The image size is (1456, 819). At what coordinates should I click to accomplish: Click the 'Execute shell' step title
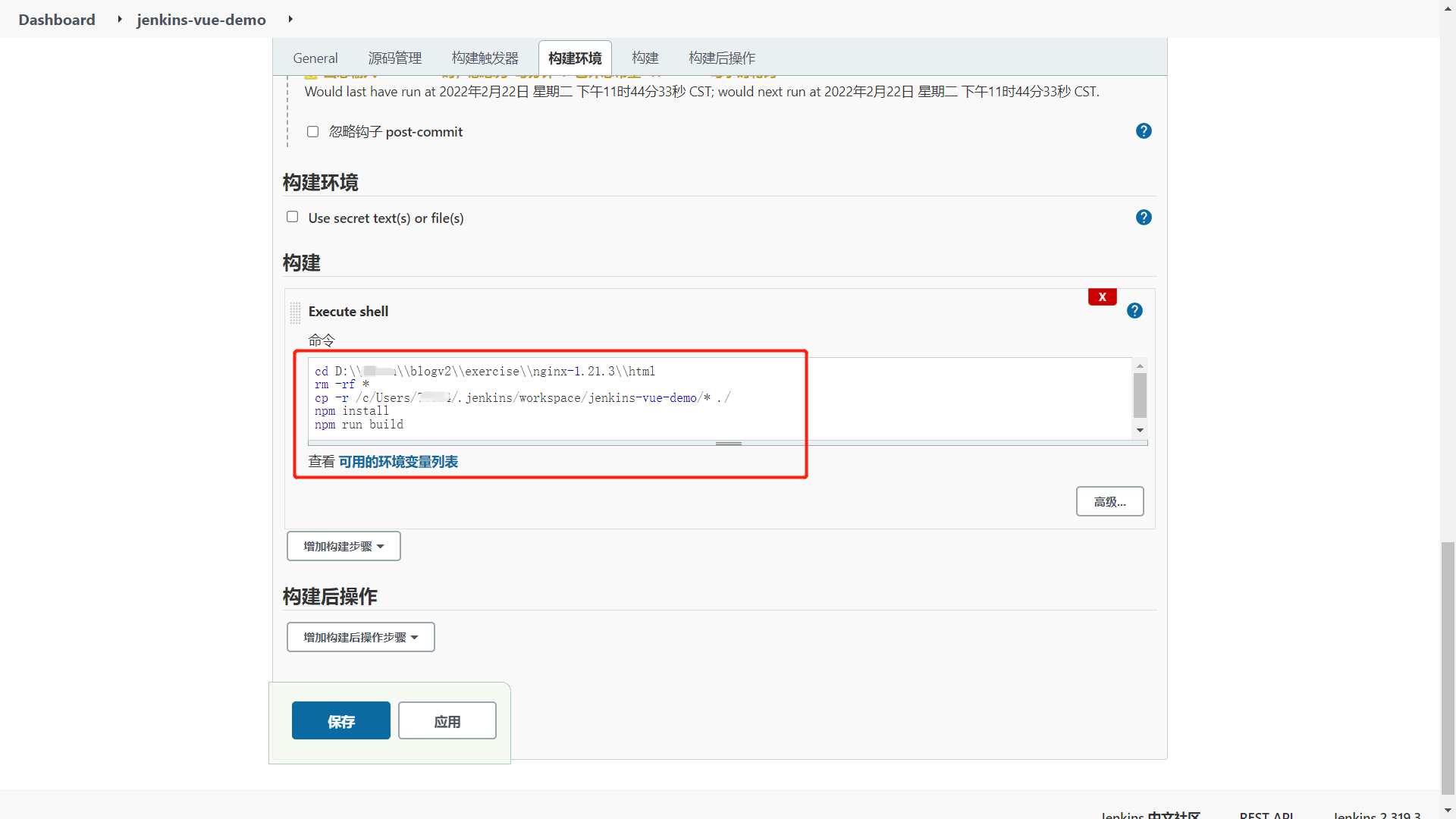(x=348, y=312)
